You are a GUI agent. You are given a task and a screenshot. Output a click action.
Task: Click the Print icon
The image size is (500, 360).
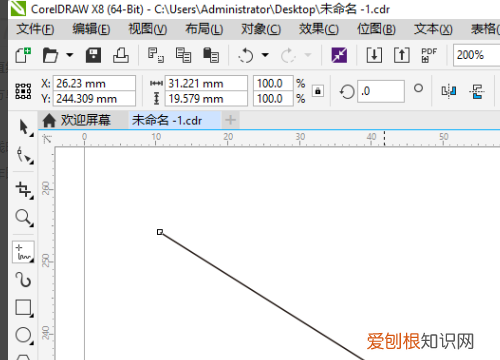pos(121,55)
